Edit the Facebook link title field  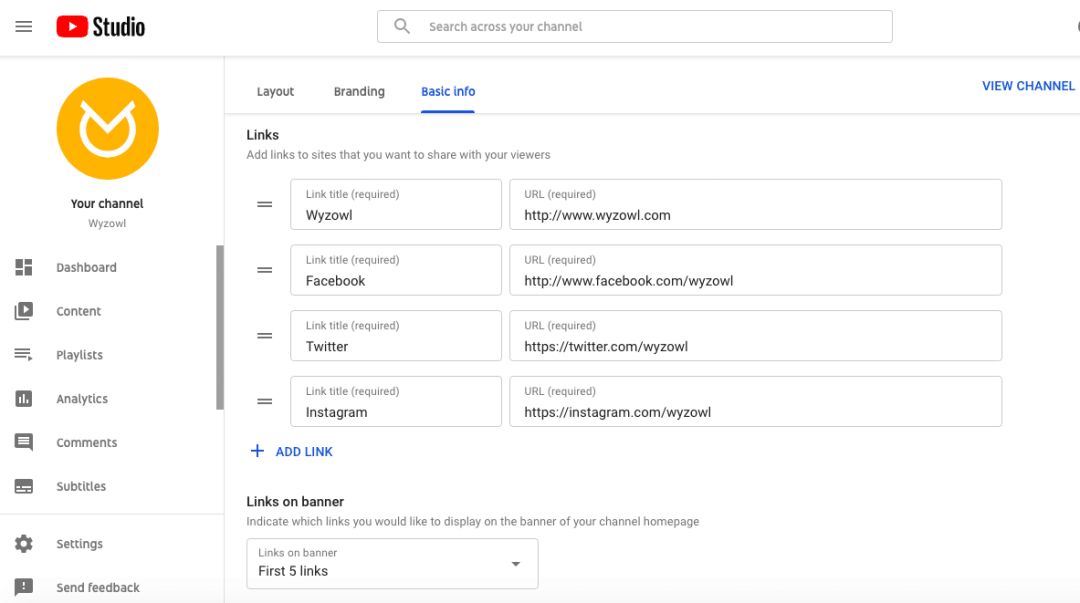coord(396,270)
